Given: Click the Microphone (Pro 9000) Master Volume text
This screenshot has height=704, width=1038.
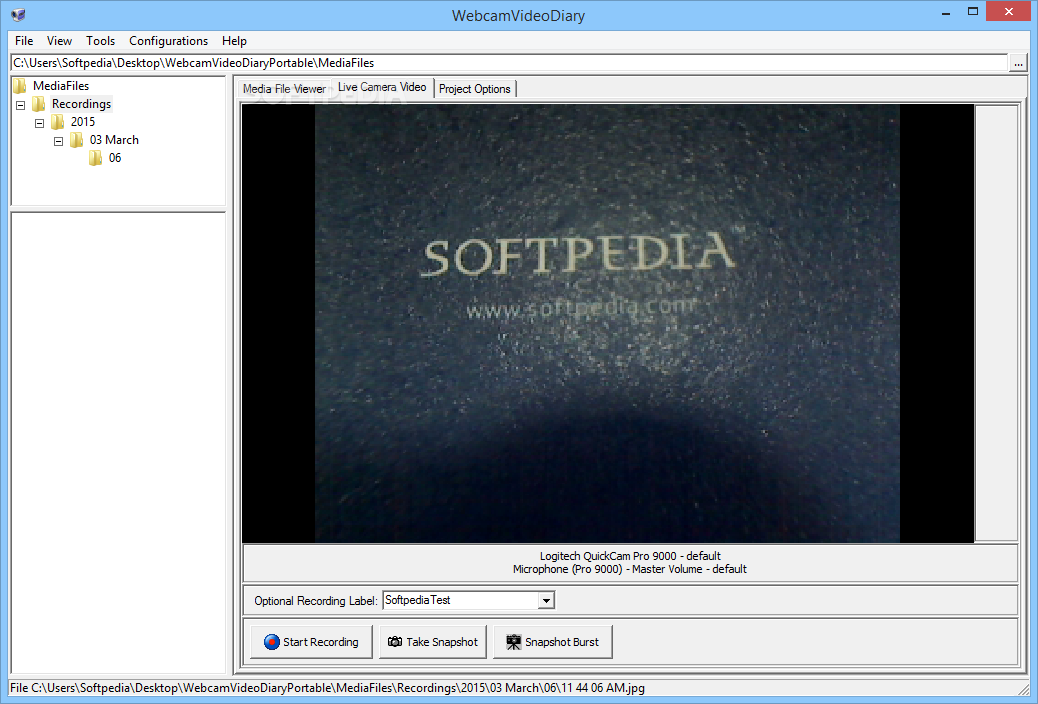Looking at the screenshot, I should pyautogui.click(x=630, y=570).
